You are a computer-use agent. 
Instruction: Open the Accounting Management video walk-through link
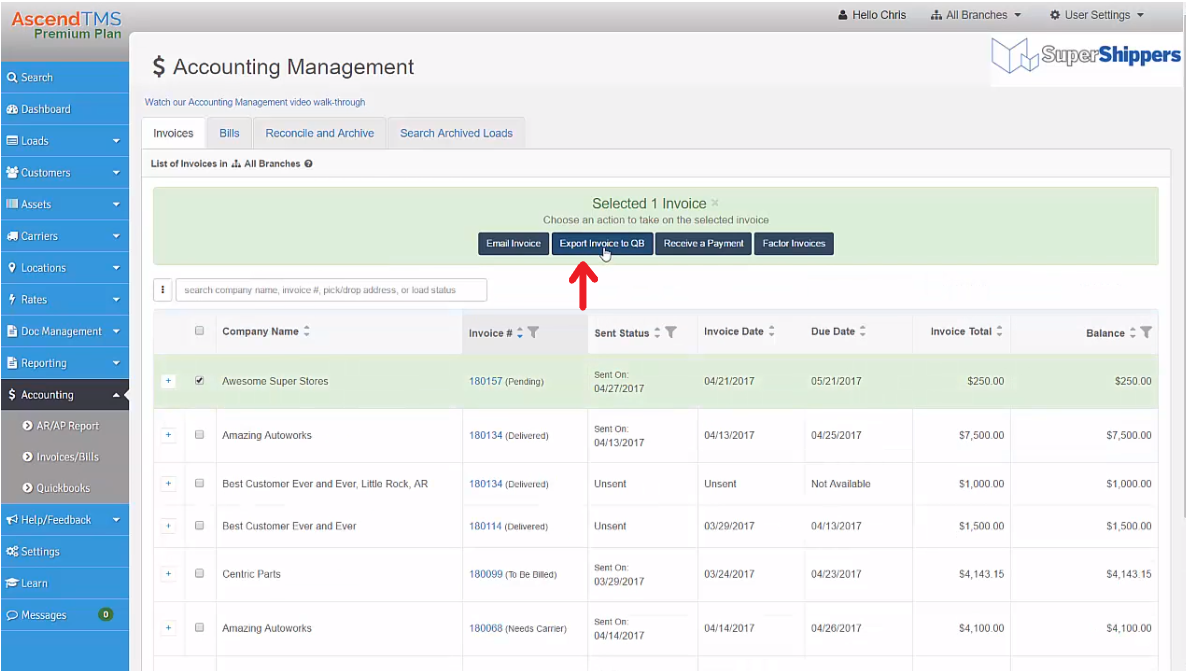point(255,102)
